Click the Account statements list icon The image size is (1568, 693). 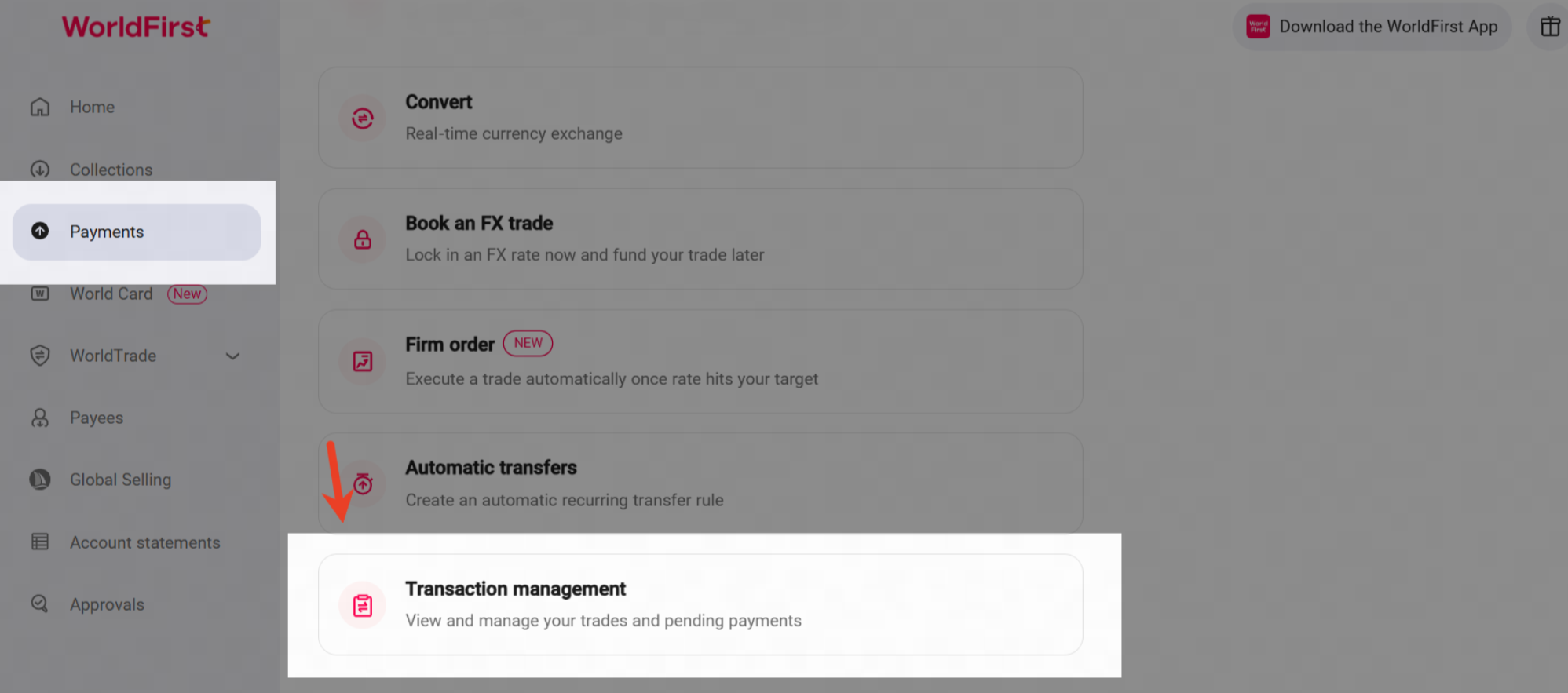[x=40, y=542]
